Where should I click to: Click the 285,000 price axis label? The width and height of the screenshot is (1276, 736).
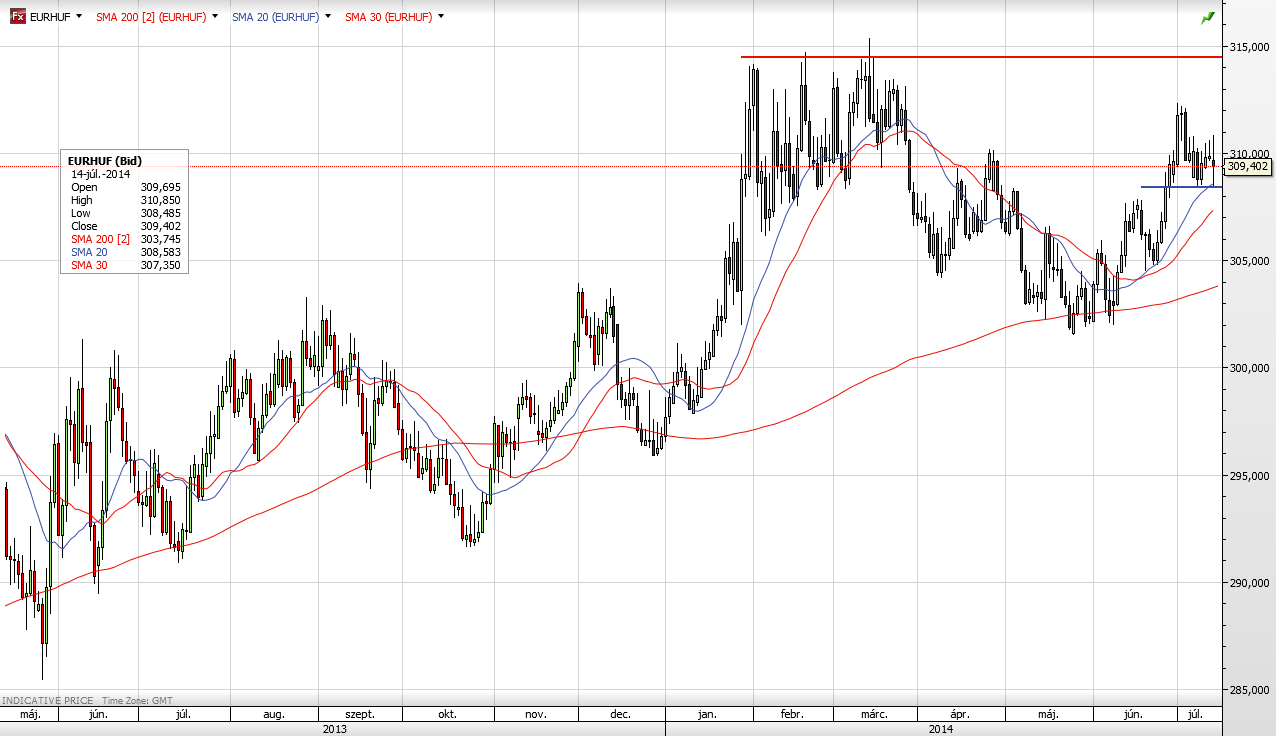pos(1250,689)
